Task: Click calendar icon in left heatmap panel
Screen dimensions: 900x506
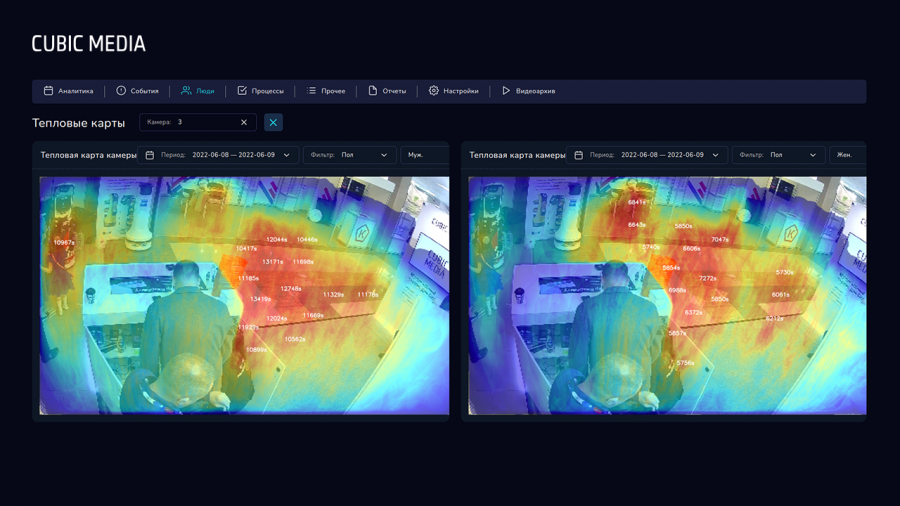Action: click(150, 156)
